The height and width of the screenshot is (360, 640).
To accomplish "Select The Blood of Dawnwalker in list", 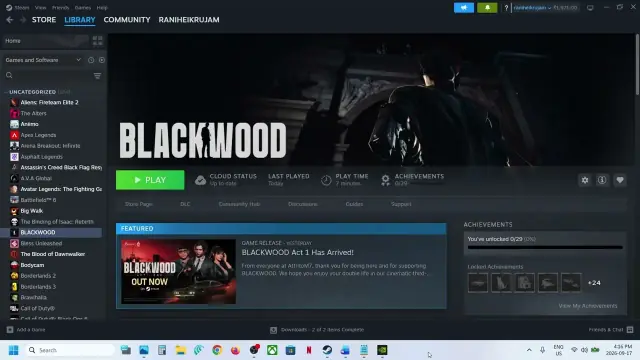I will (53, 254).
